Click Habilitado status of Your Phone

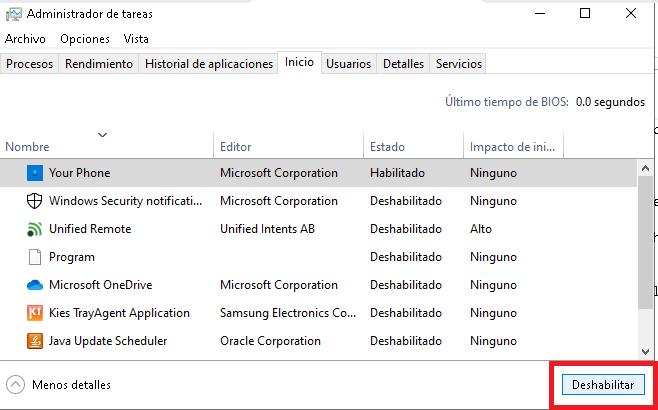pos(397,173)
